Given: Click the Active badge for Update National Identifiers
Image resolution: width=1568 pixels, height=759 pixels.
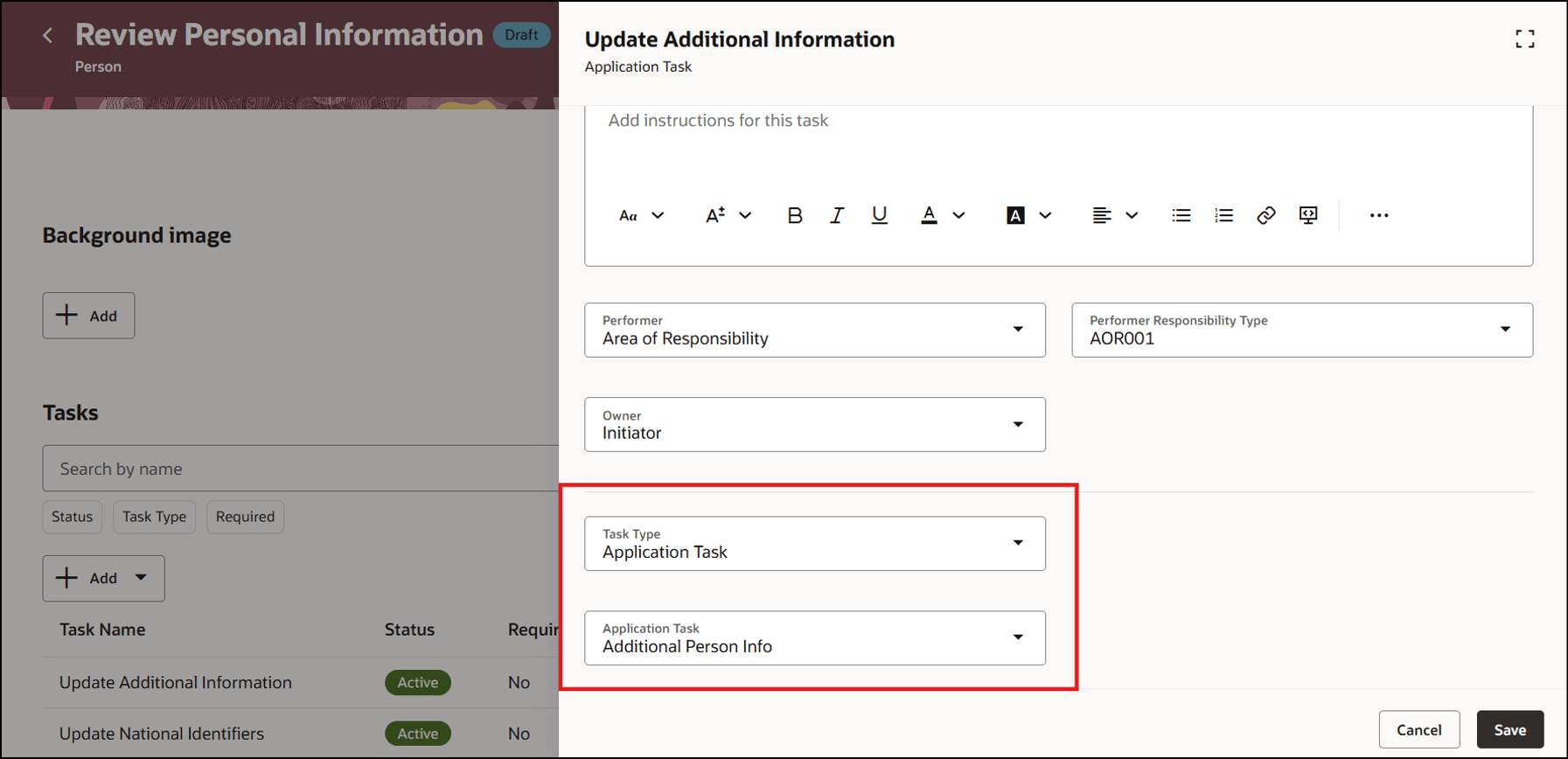Looking at the screenshot, I should pyautogui.click(x=418, y=734).
